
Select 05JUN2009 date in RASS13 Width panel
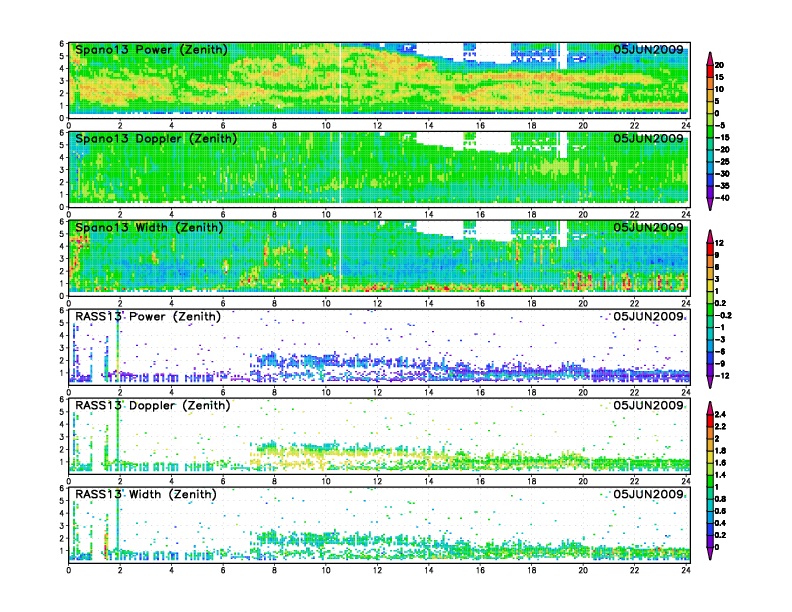tap(648, 494)
